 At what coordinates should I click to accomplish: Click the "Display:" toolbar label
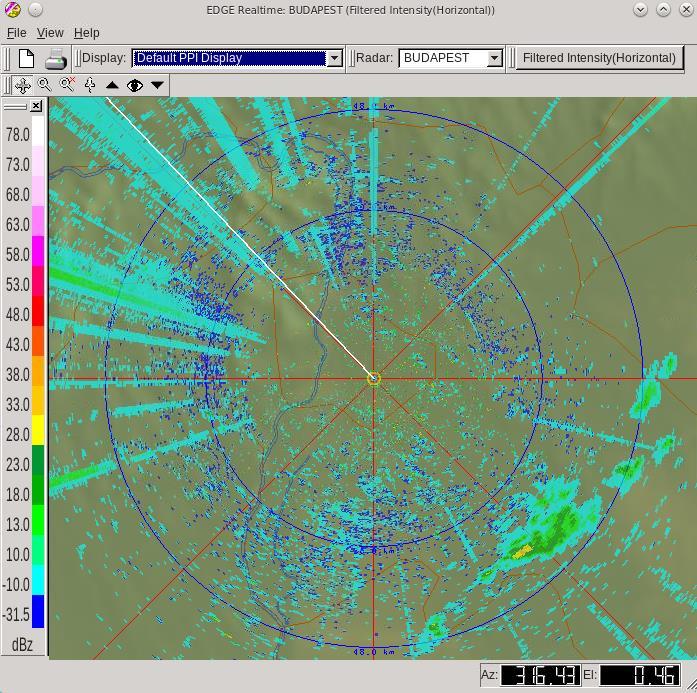coord(104,58)
